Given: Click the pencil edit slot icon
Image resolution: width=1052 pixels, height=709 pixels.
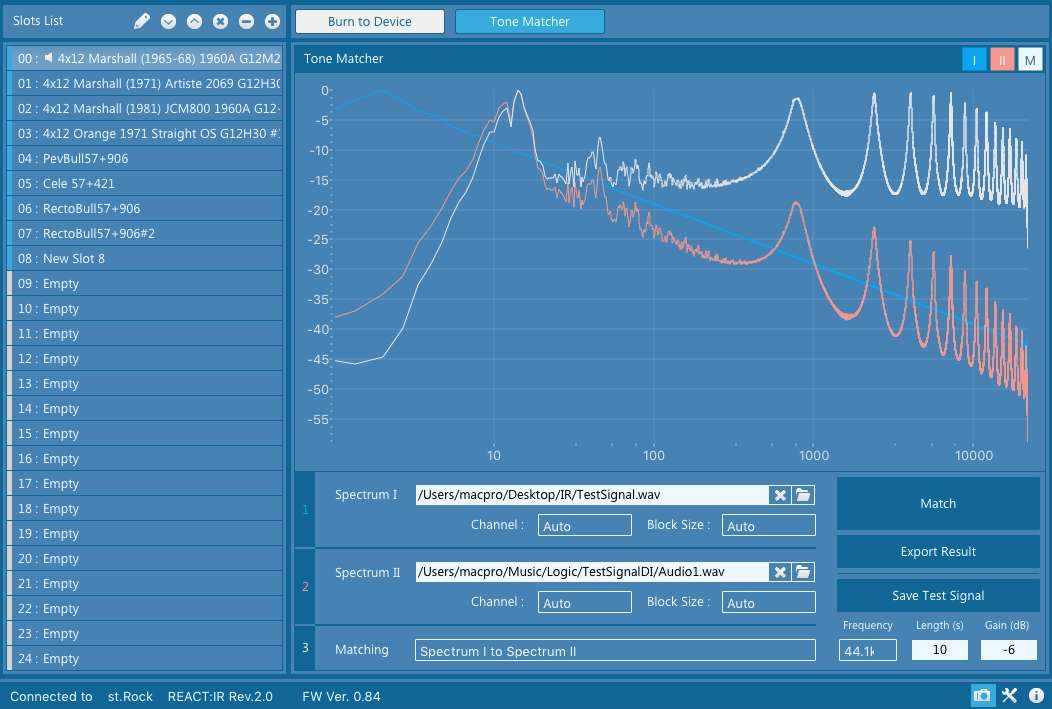Looking at the screenshot, I should coord(142,21).
